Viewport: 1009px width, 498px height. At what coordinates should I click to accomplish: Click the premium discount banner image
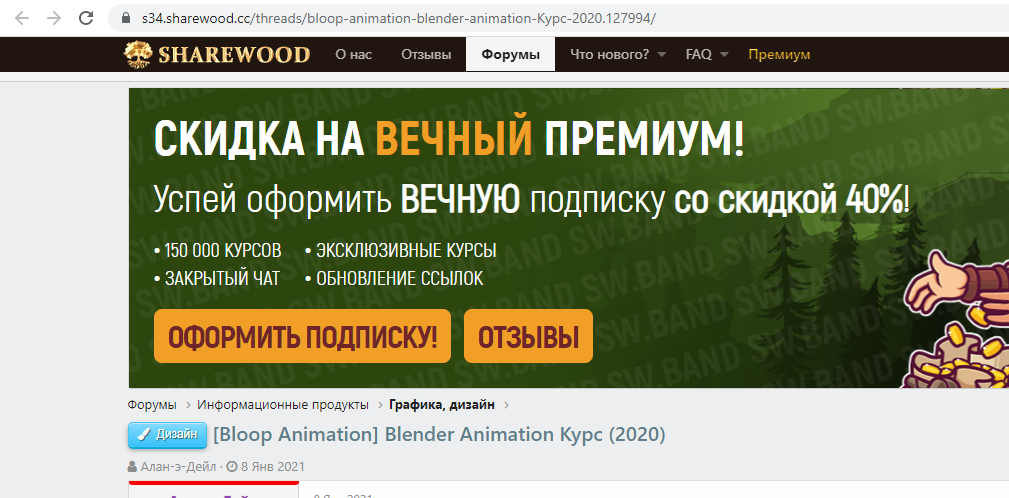pyautogui.click(x=569, y=237)
